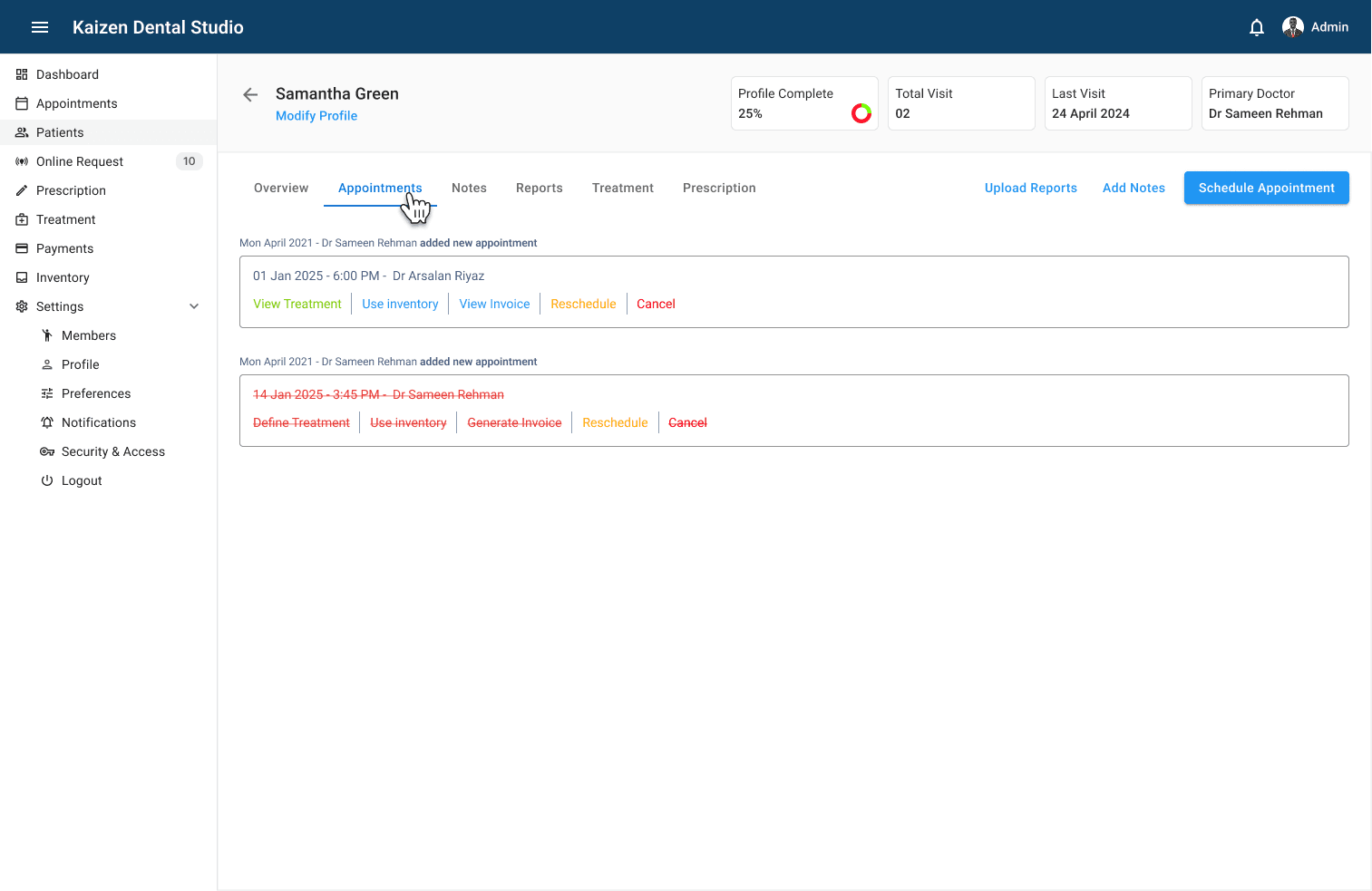Click the Online Request broadcast icon
The image size is (1372, 891).
point(22,161)
